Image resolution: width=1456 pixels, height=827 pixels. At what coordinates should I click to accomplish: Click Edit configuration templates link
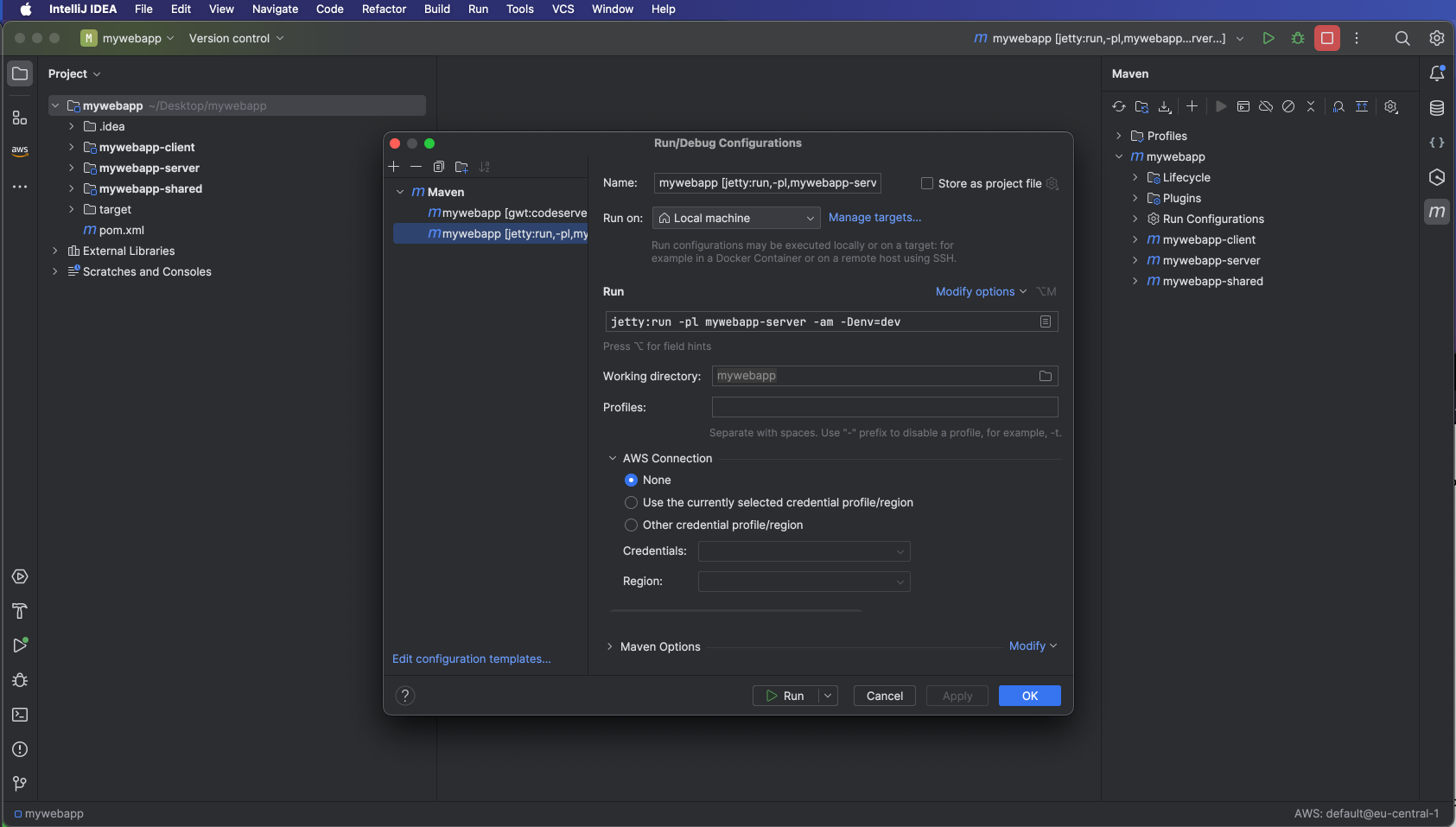pyautogui.click(x=472, y=658)
